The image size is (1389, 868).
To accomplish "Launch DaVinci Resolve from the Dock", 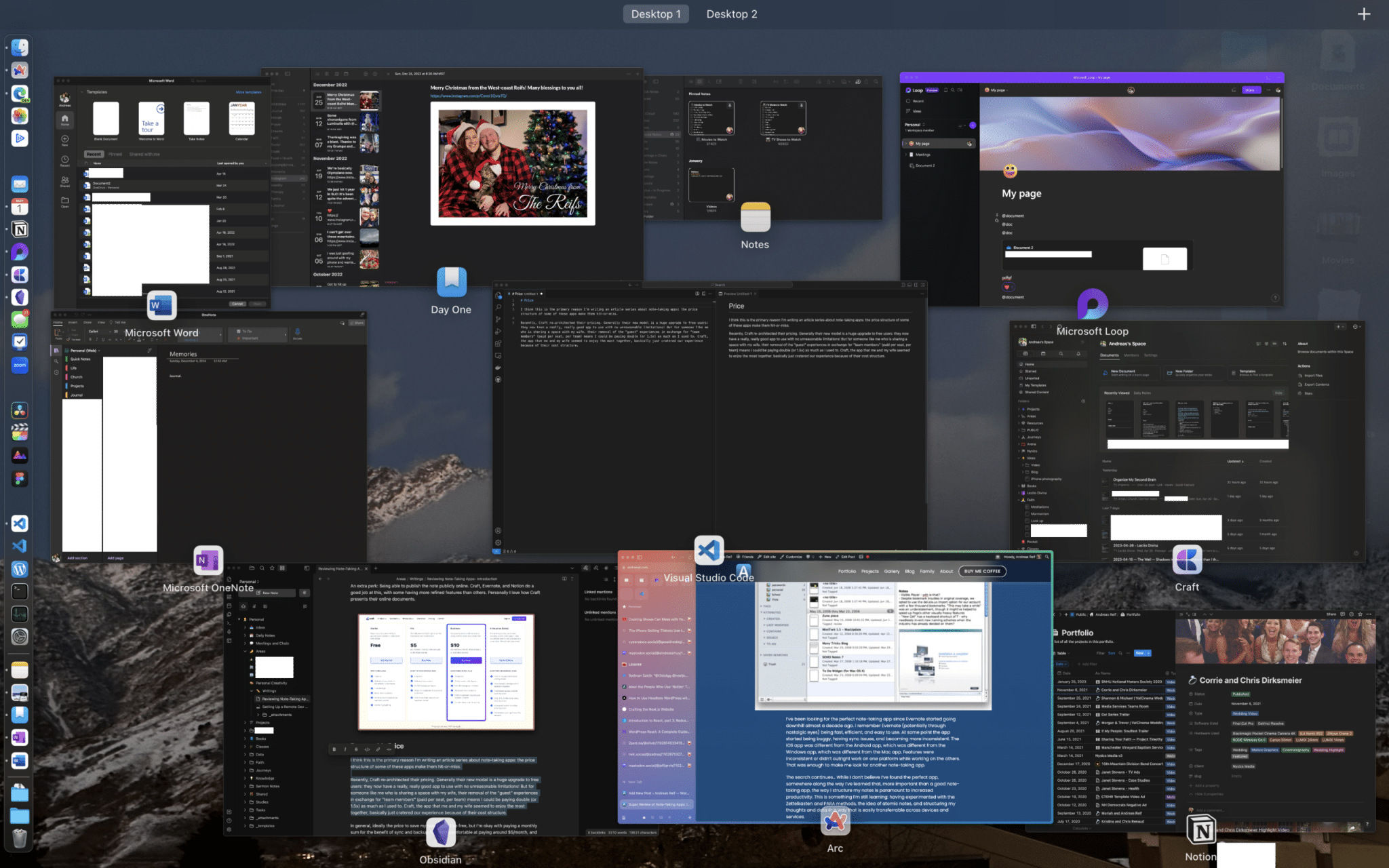I will [20, 410].
